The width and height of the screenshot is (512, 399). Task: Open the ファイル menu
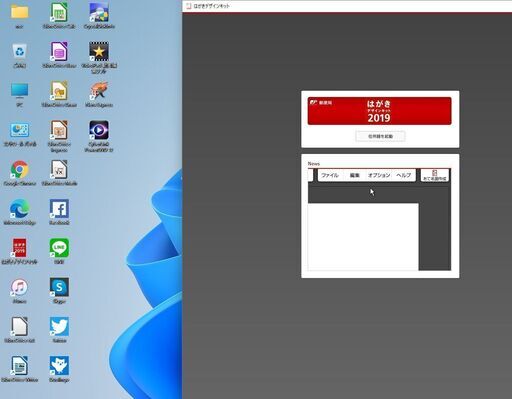[x=330, y=175]
